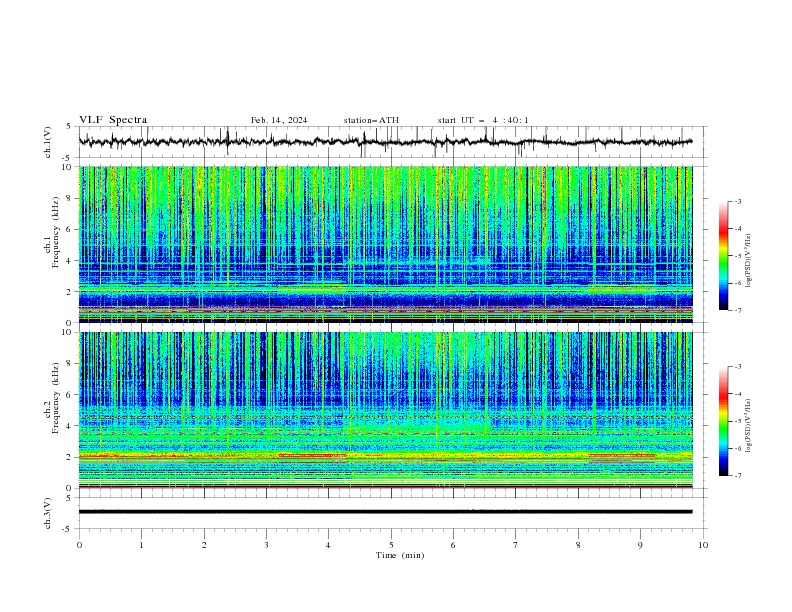Click inside the ch.2 spectrogram panel
792x612 pixels.
point(385,410)
